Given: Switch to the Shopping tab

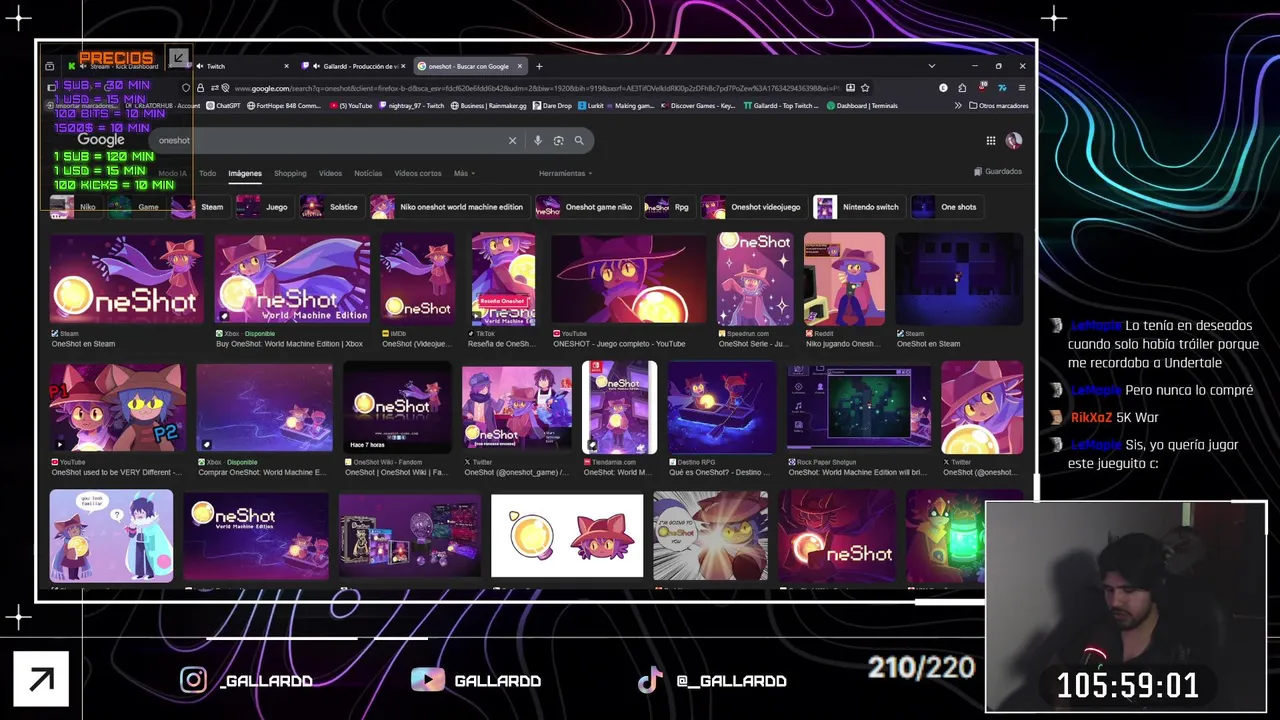Looking at the screenshot, I should (x=290, y=173).
